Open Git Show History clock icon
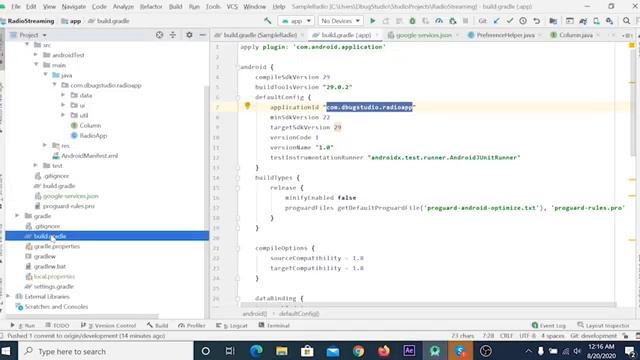640x360 pixels. [523, 21]
